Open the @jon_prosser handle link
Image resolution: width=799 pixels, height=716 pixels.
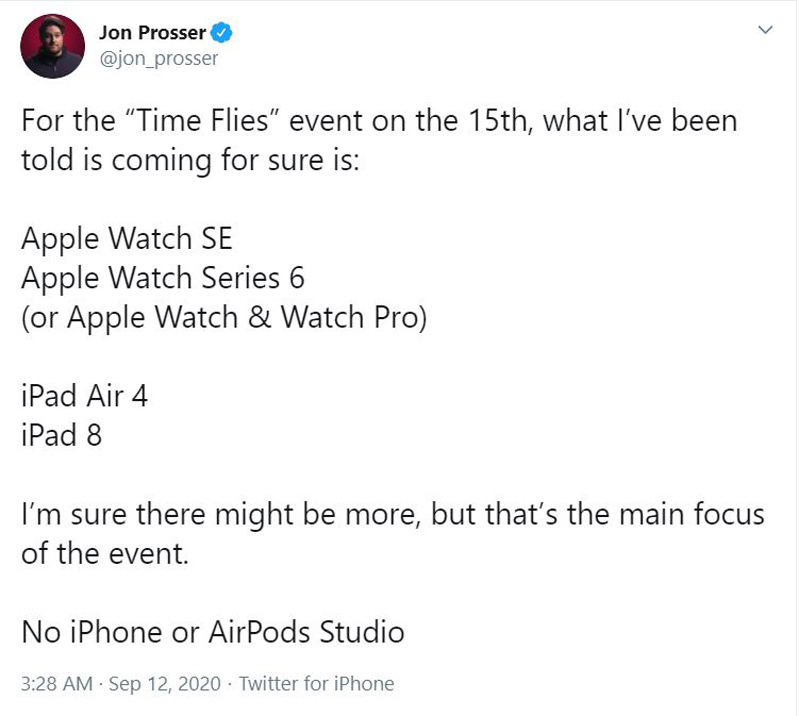[x=158, y=59]
